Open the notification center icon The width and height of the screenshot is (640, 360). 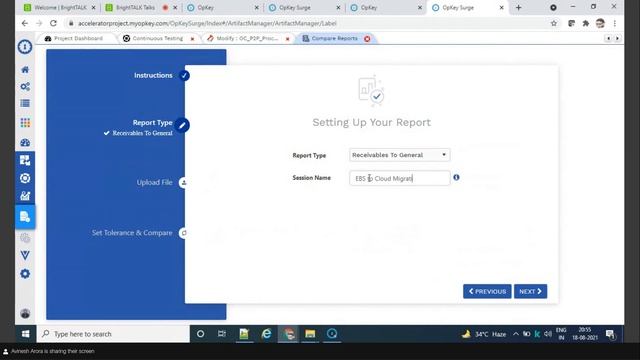611,334
